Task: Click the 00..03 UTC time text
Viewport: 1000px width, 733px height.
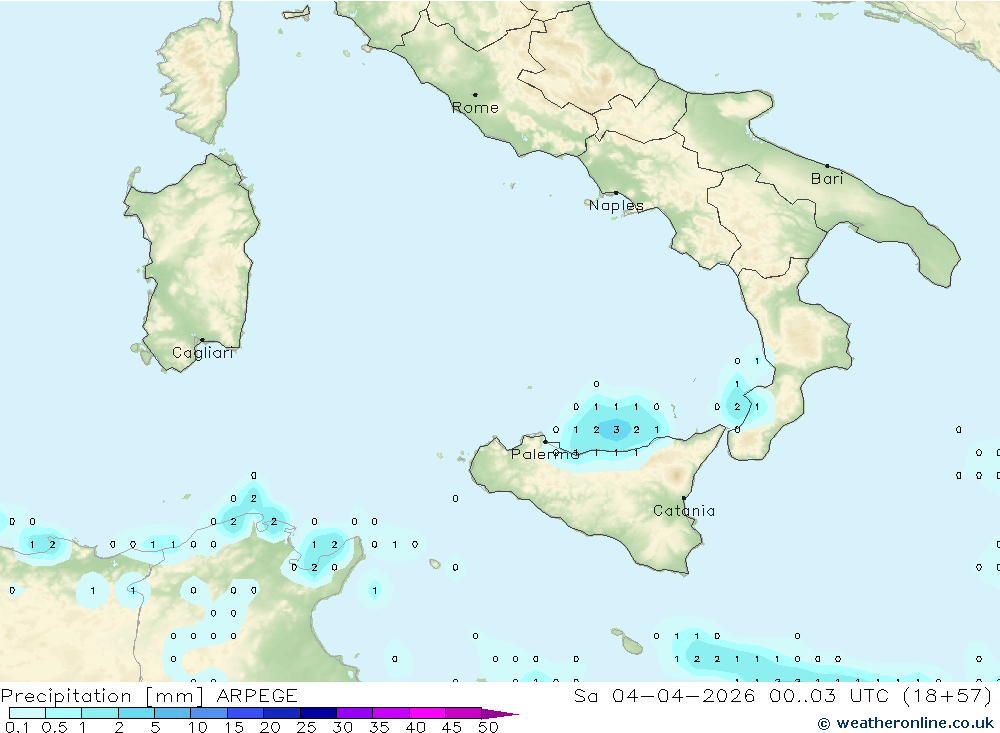Action: click(829, 696)
